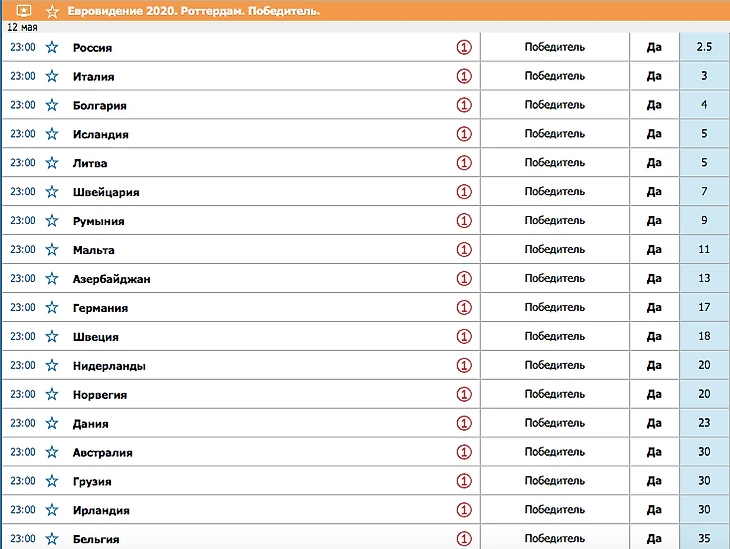
Task: Click the screen icon in orange header
Action: point(24,10)
